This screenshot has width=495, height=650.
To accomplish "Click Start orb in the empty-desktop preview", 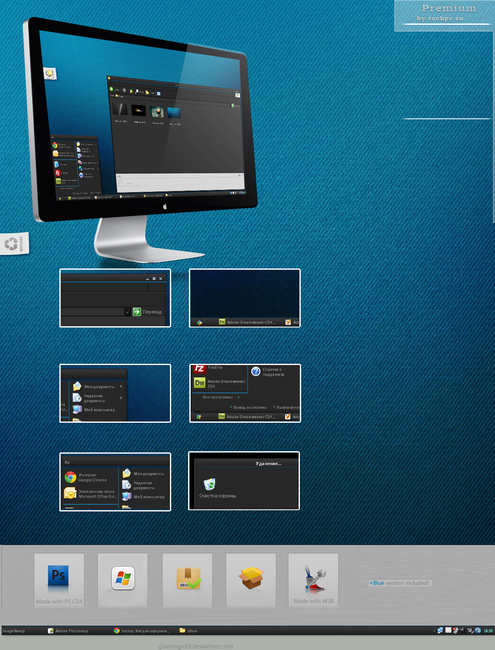I will (199, 322).
